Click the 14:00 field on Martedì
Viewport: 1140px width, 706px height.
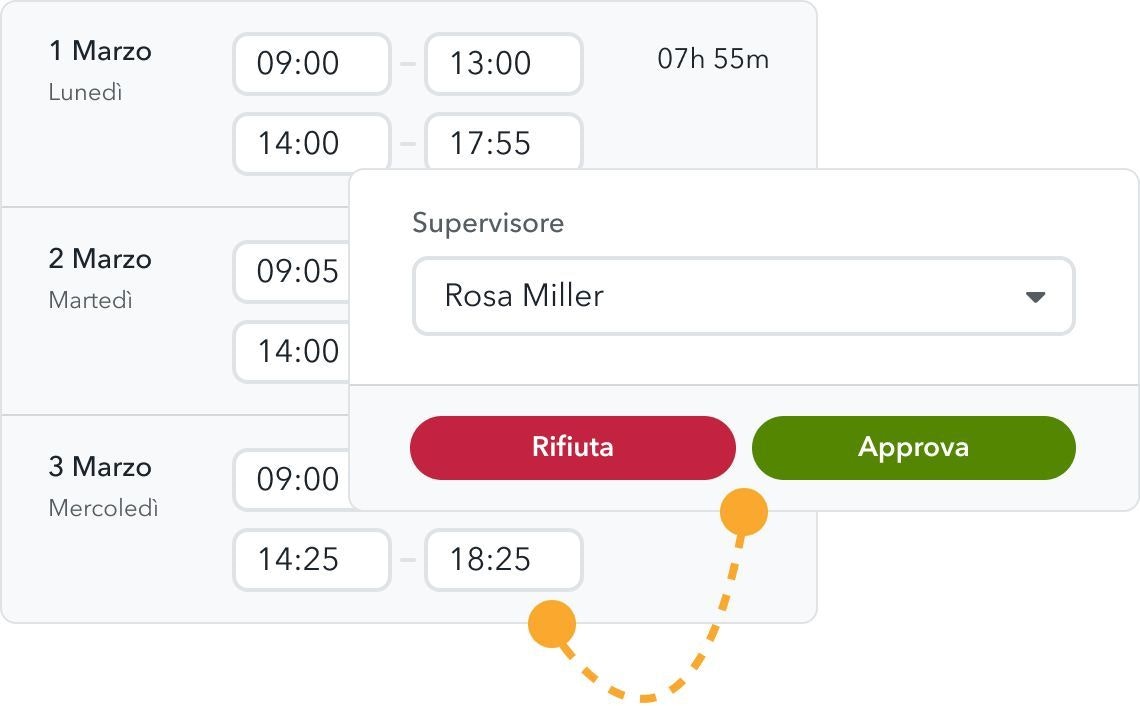296,352
